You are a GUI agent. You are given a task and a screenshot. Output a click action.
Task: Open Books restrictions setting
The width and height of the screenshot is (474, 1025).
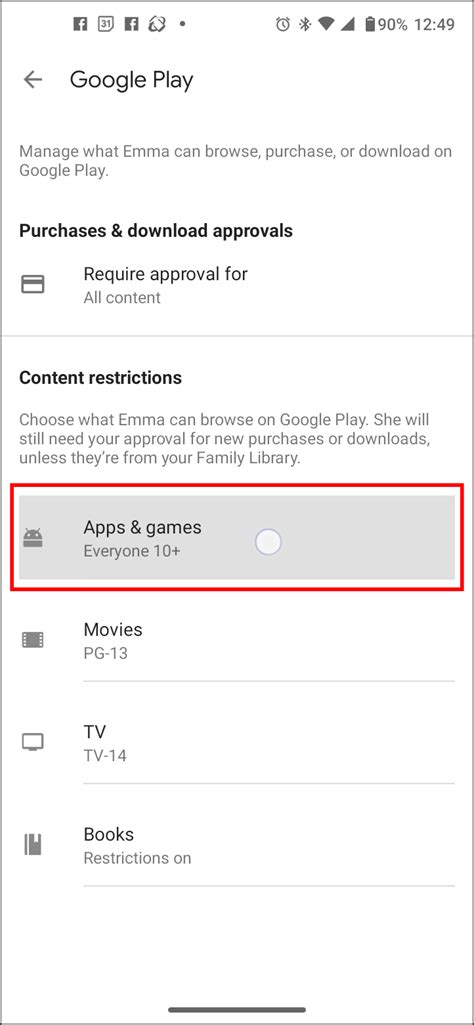[237, 845]
